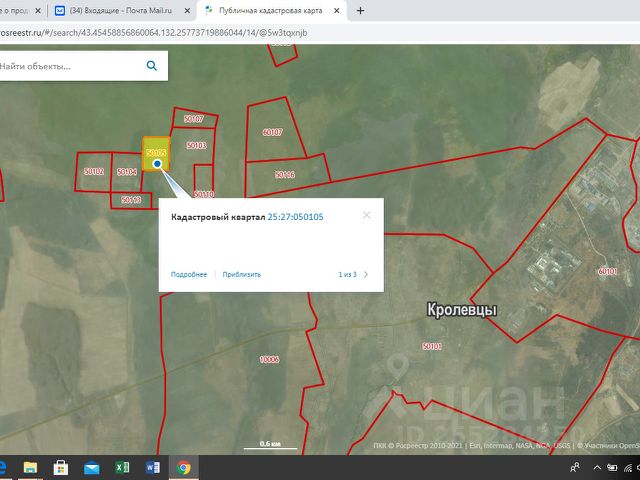The height and width of the screenshot is (480, 640).
Task: Open a new browser tab
Action: point(360,11)
